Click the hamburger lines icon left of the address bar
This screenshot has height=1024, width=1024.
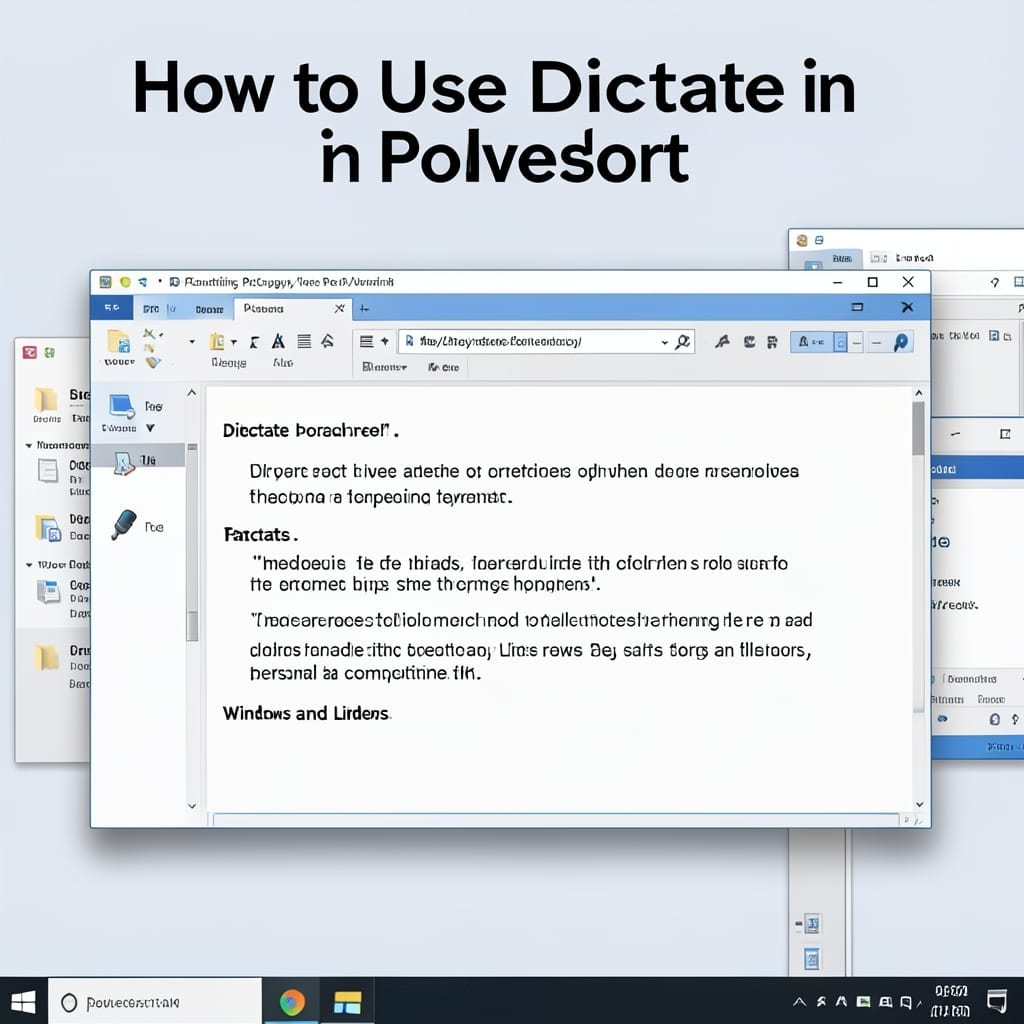[366, 341]
